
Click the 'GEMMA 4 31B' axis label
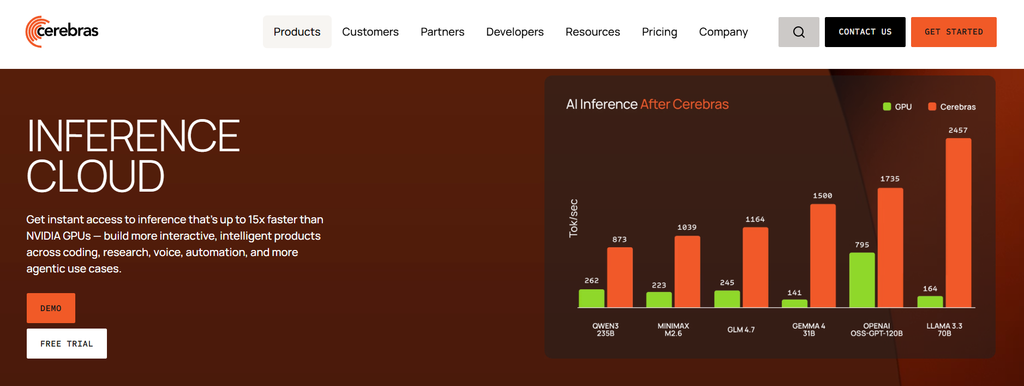point(808,329)
